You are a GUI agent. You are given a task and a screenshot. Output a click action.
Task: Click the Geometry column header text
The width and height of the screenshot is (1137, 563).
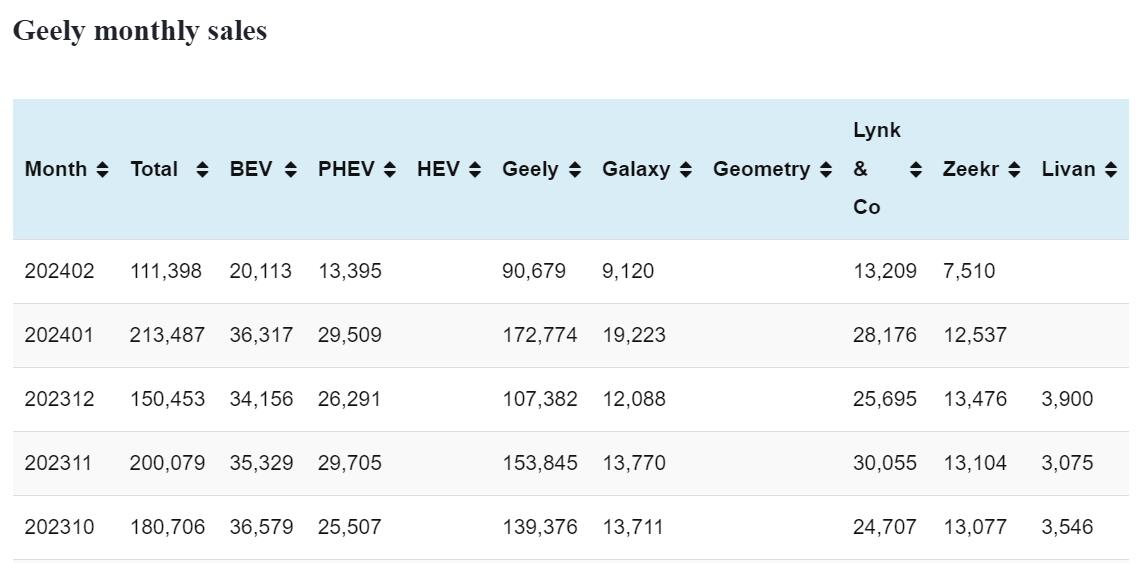click(x=761, y=169)
